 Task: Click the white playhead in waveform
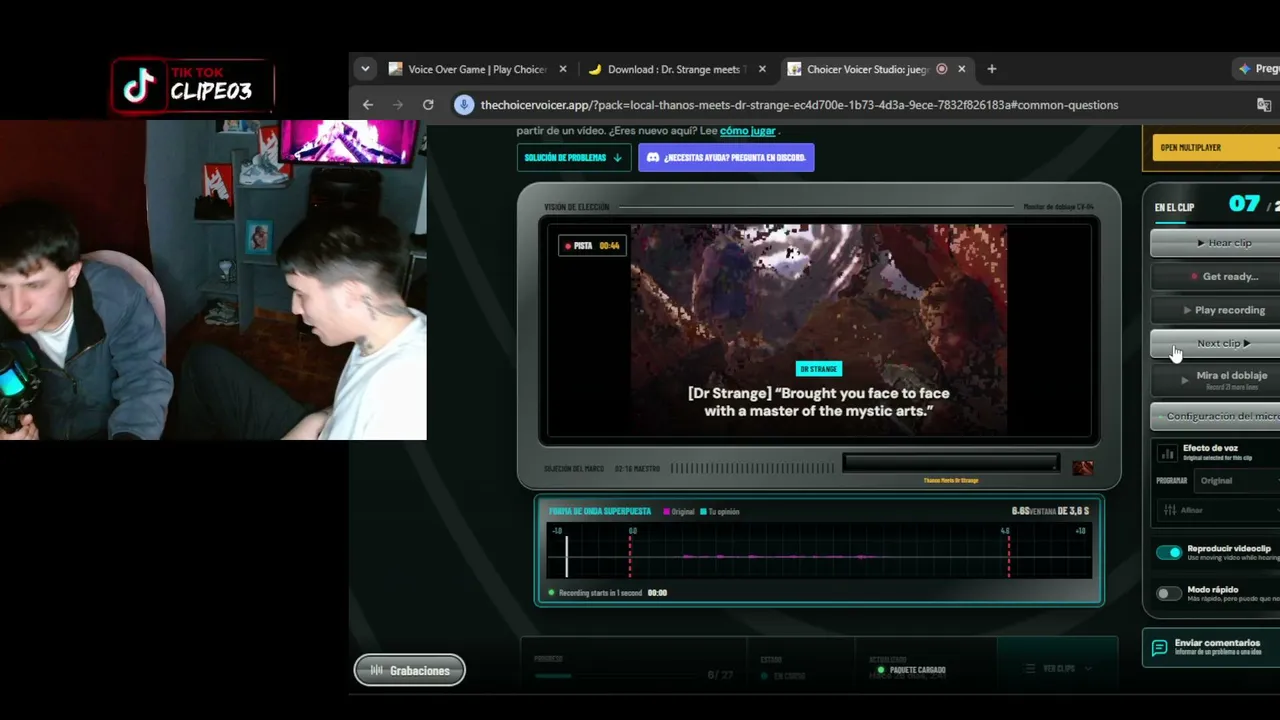coord(566,556)
